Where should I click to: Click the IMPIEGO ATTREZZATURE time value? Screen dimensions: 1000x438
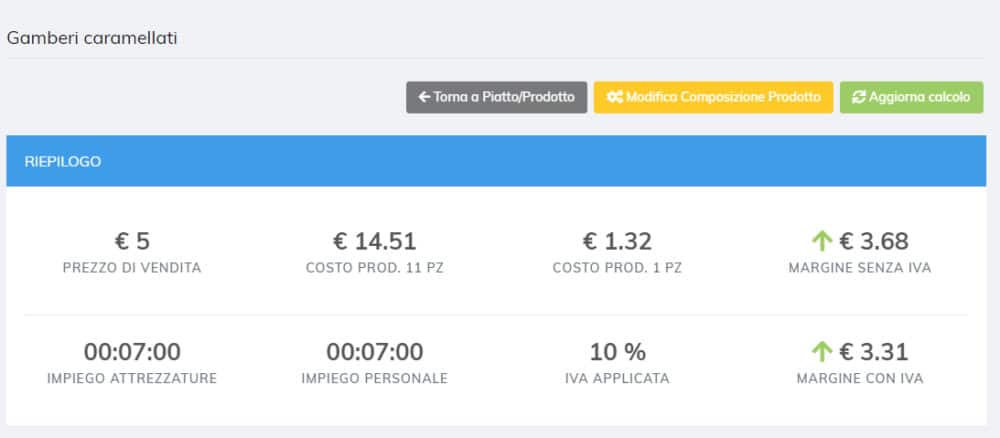132,352
